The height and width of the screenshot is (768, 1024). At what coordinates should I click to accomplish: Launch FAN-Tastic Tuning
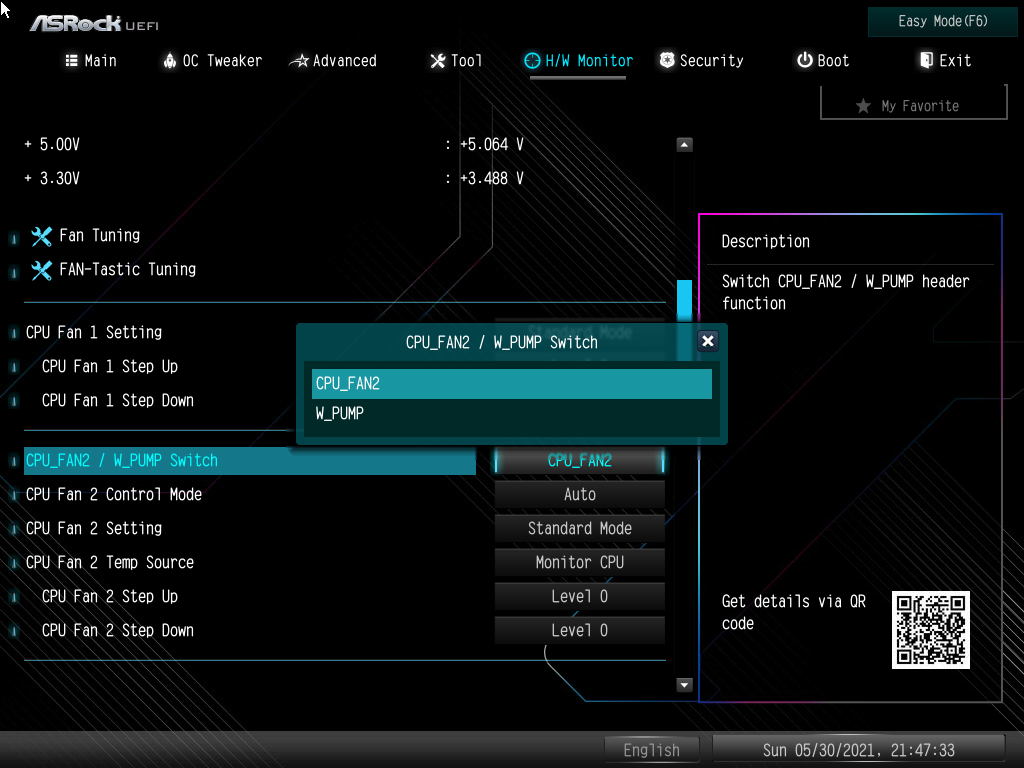(127, 269)
